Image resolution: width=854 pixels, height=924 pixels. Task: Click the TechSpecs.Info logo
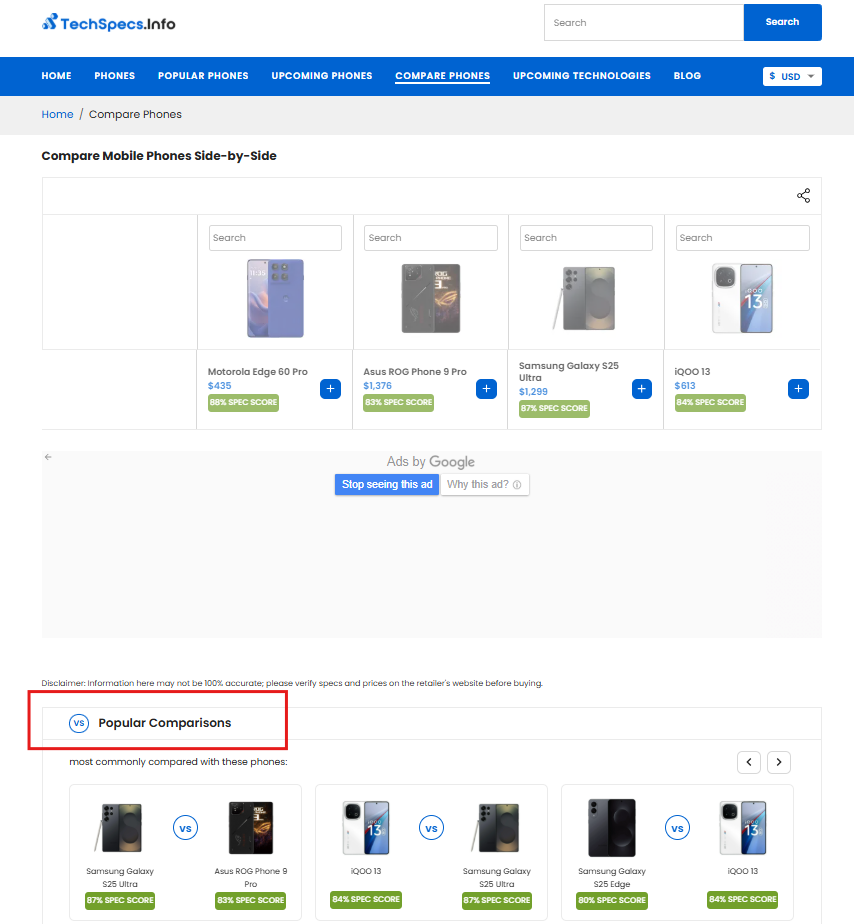108,23
